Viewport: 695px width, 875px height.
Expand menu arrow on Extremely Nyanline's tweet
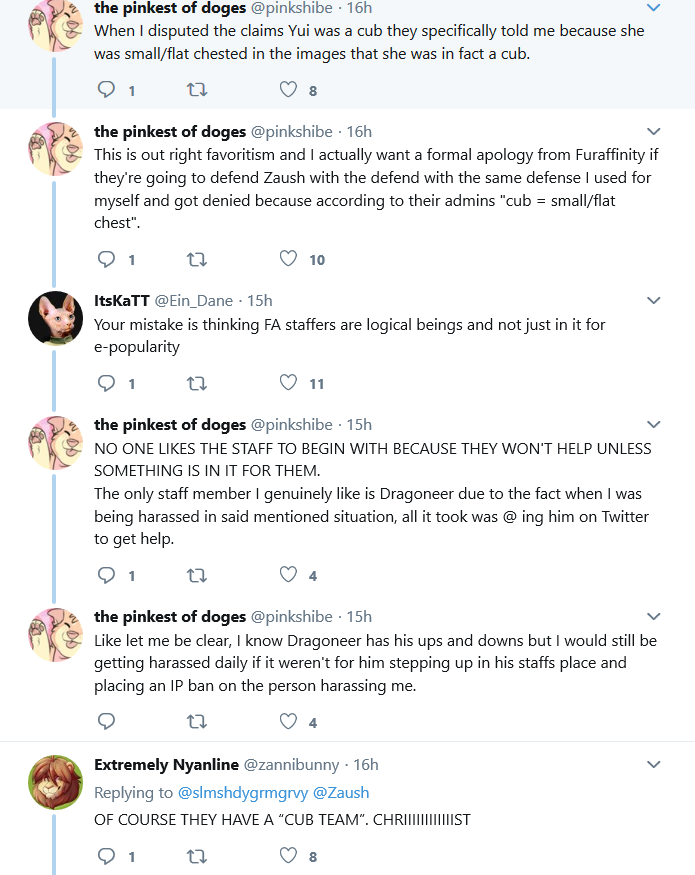point(654,765)
